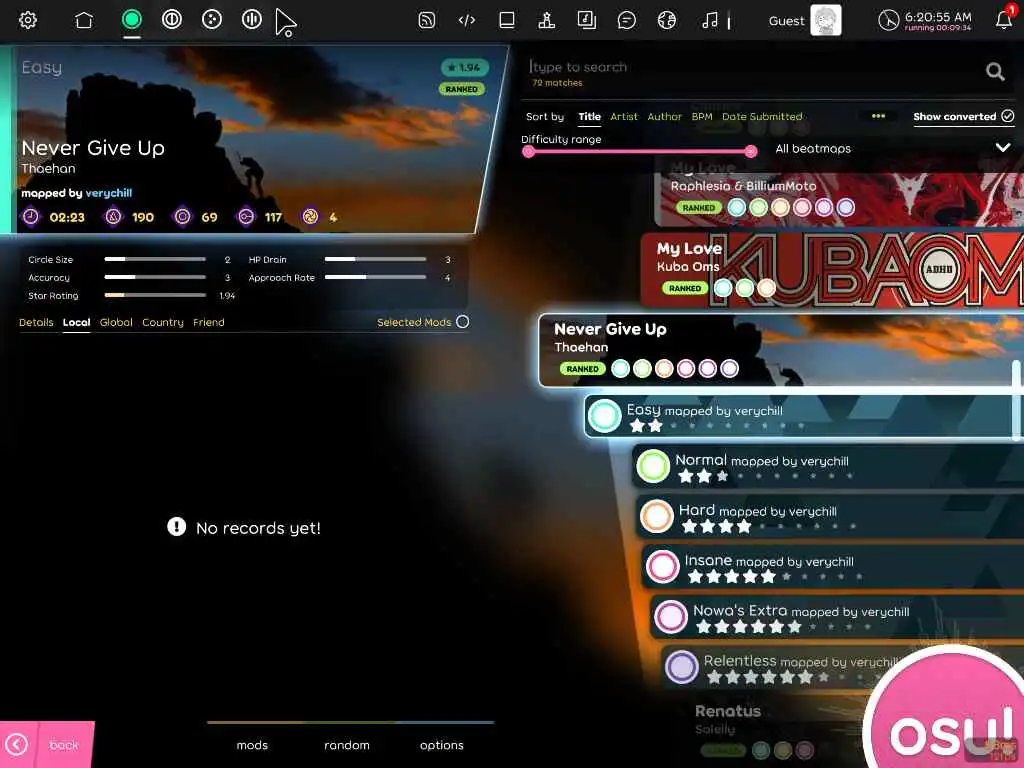Sort beatmaps by Date Submitted
Image resolution: width=1024 pixels, height=768 pixels.
pyautogui.click(x=762, y=116)
